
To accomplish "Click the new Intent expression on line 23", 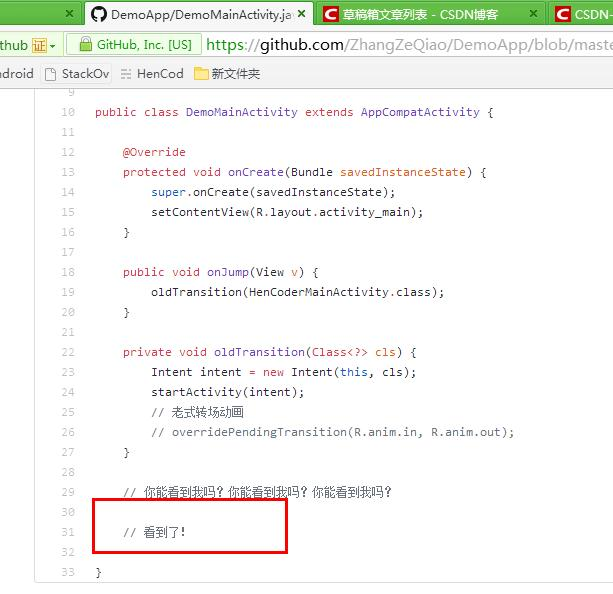I will [339, 372].
